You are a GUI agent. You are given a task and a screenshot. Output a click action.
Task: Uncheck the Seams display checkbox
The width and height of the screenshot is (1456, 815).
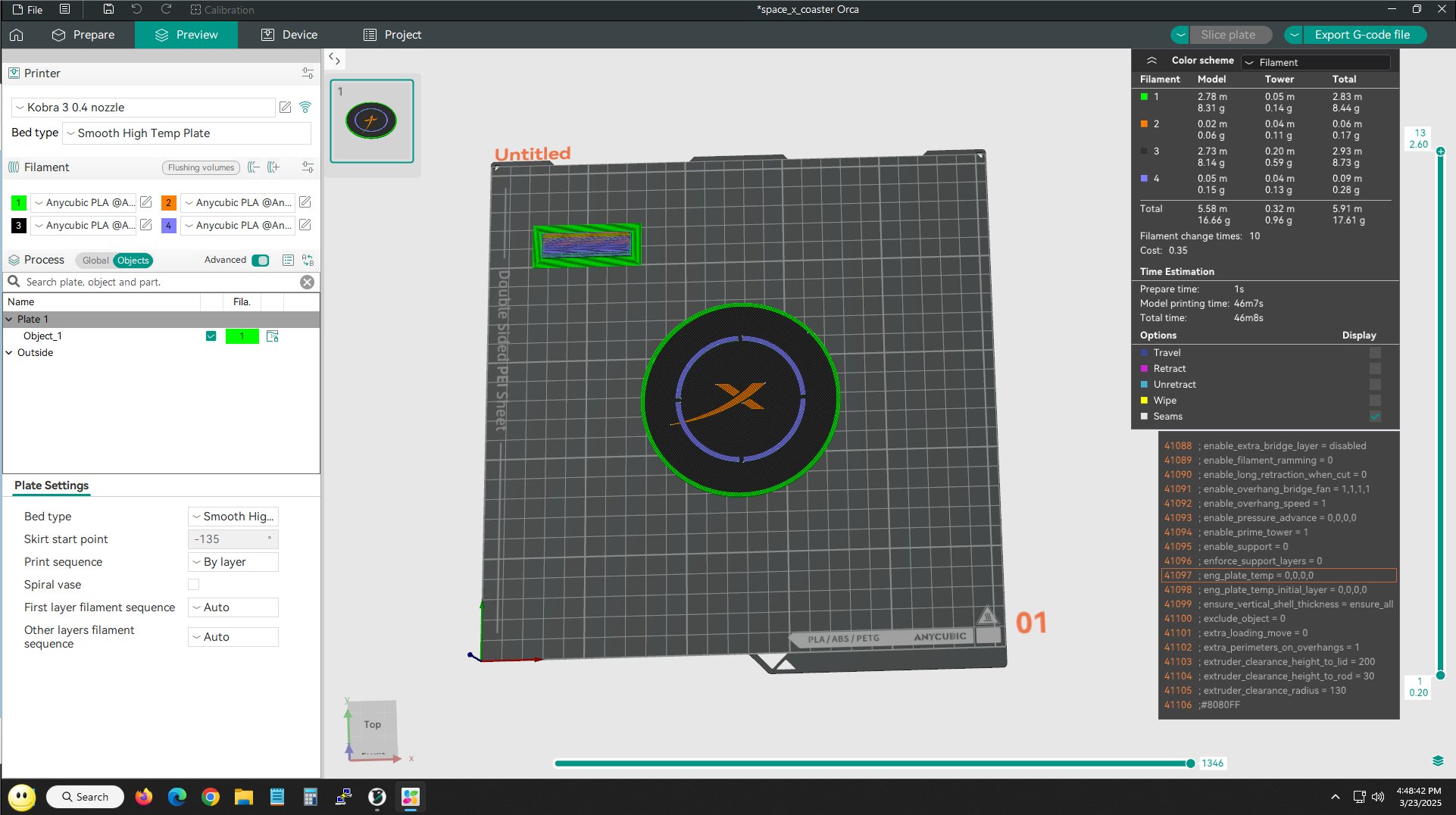point(1374,416)
